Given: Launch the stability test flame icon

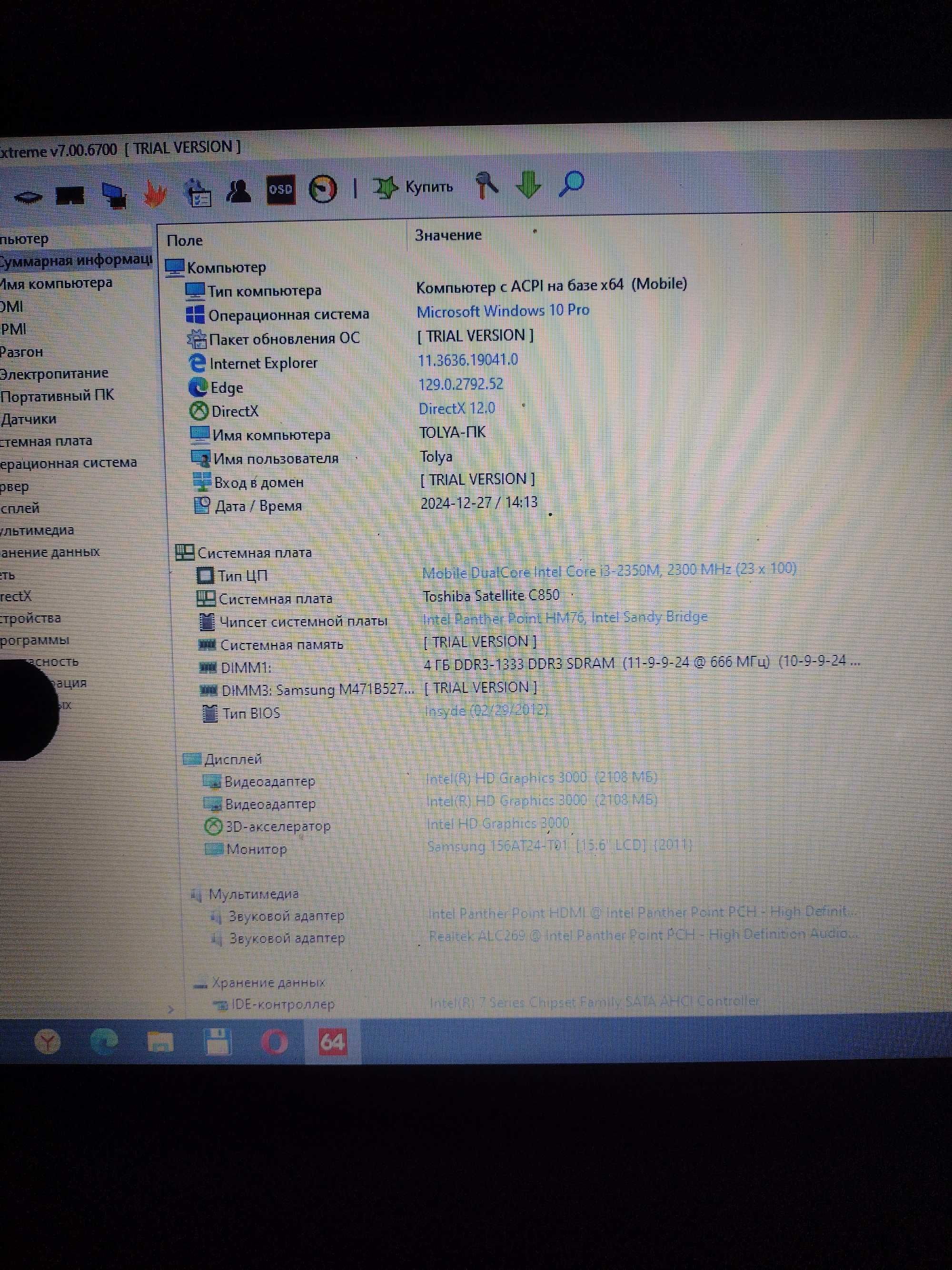Looking at the screenshot, I should coord(154,195).
